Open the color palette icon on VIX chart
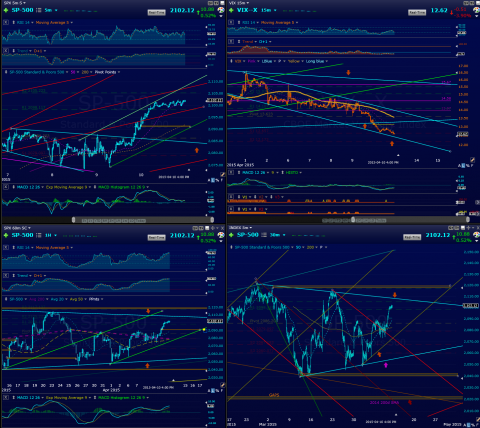Screen dimensions: 480x428 pos(476,11)
